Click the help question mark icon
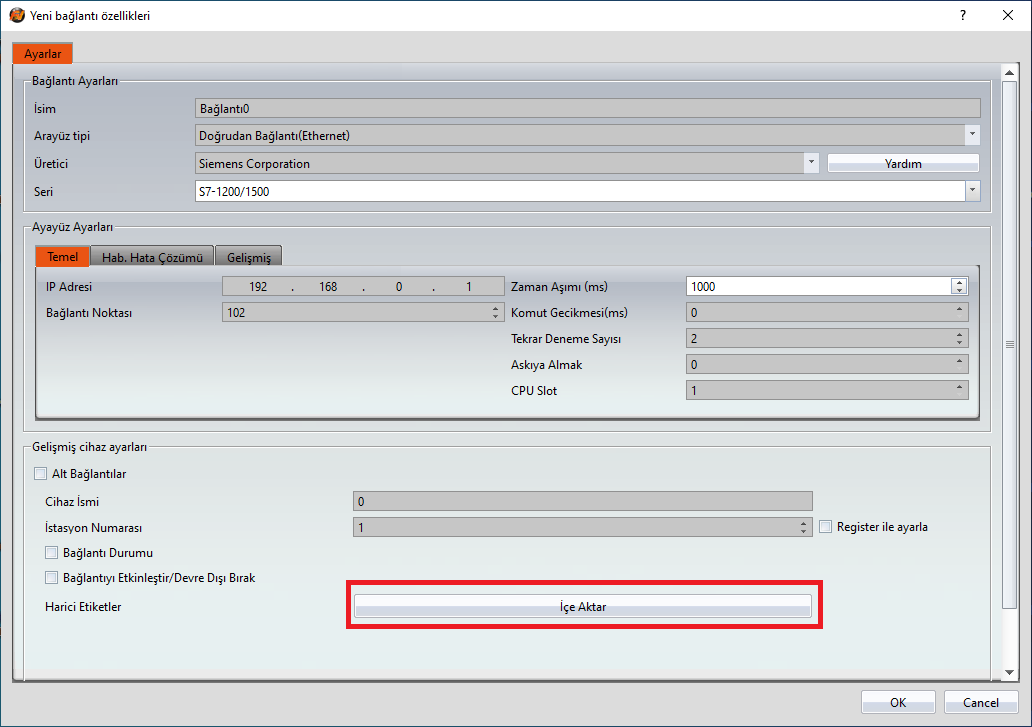The image size is (1032, 727). pos(962,15)
